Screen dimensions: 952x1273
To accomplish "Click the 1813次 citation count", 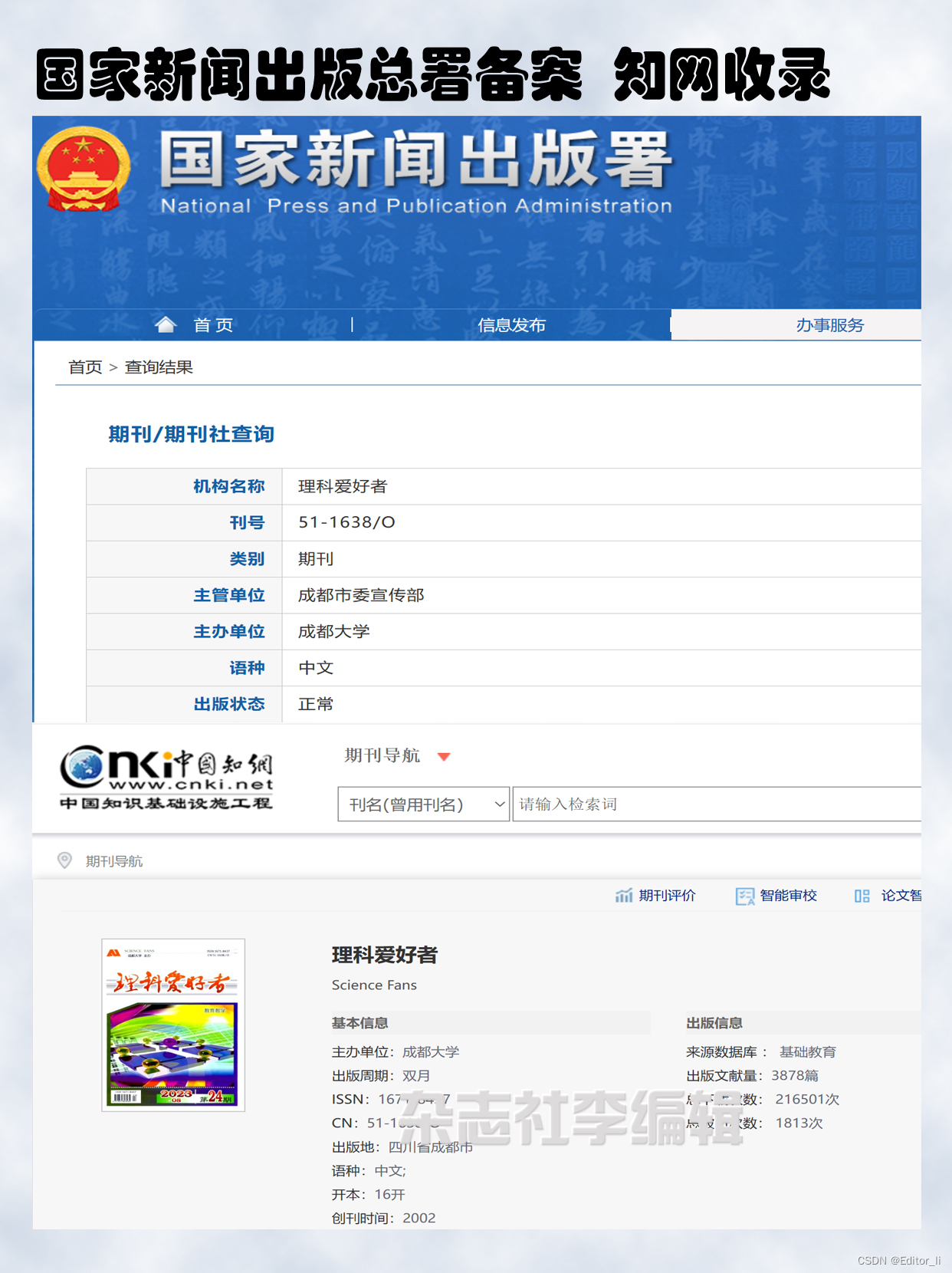I will pos(799,1123).
